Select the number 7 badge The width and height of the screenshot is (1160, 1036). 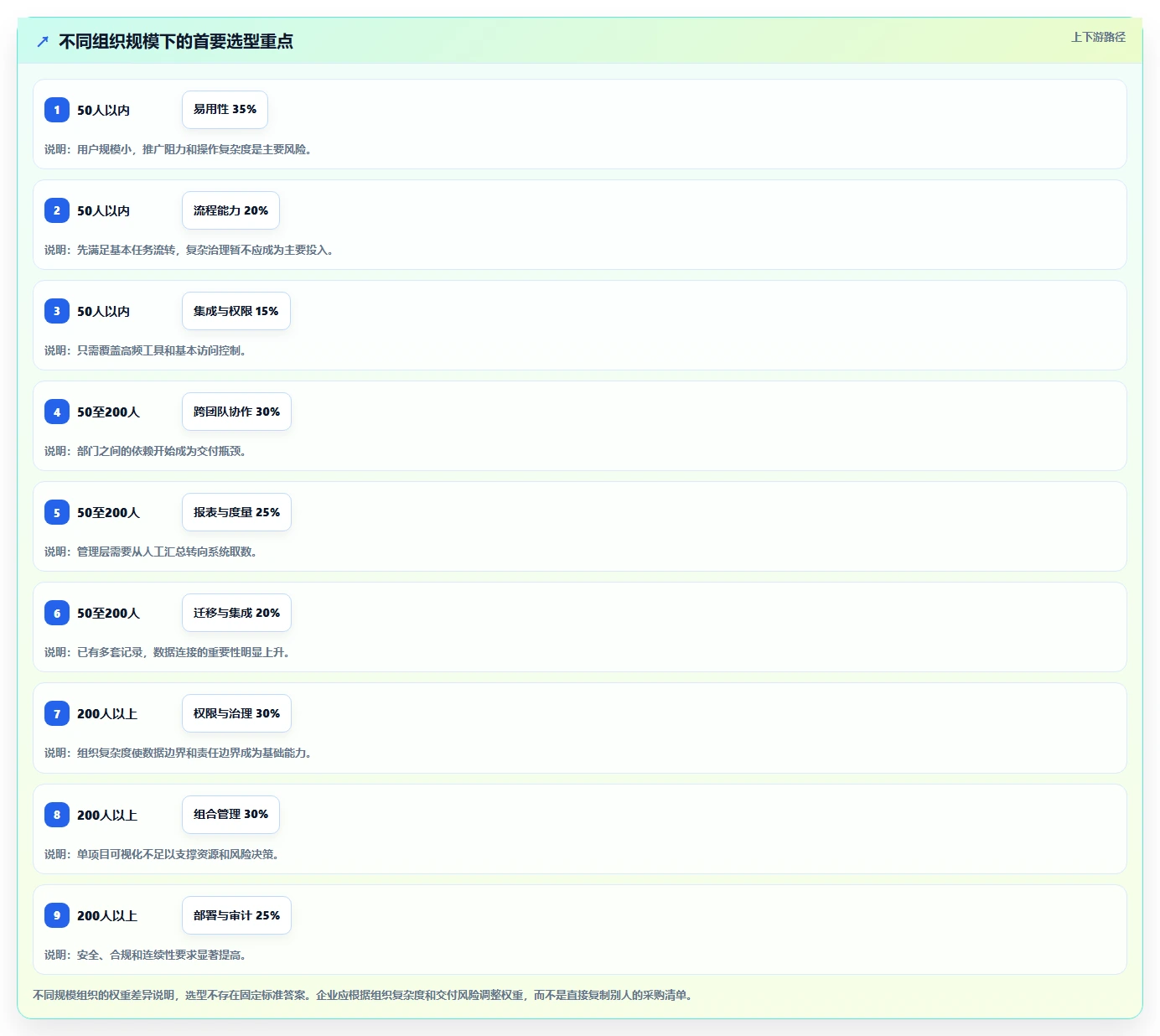click(57, 713)
